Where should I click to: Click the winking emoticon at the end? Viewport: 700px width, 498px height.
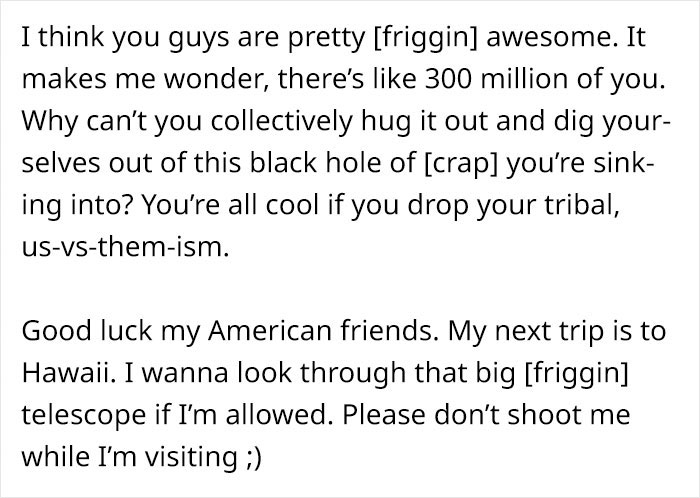coord(254,458)
